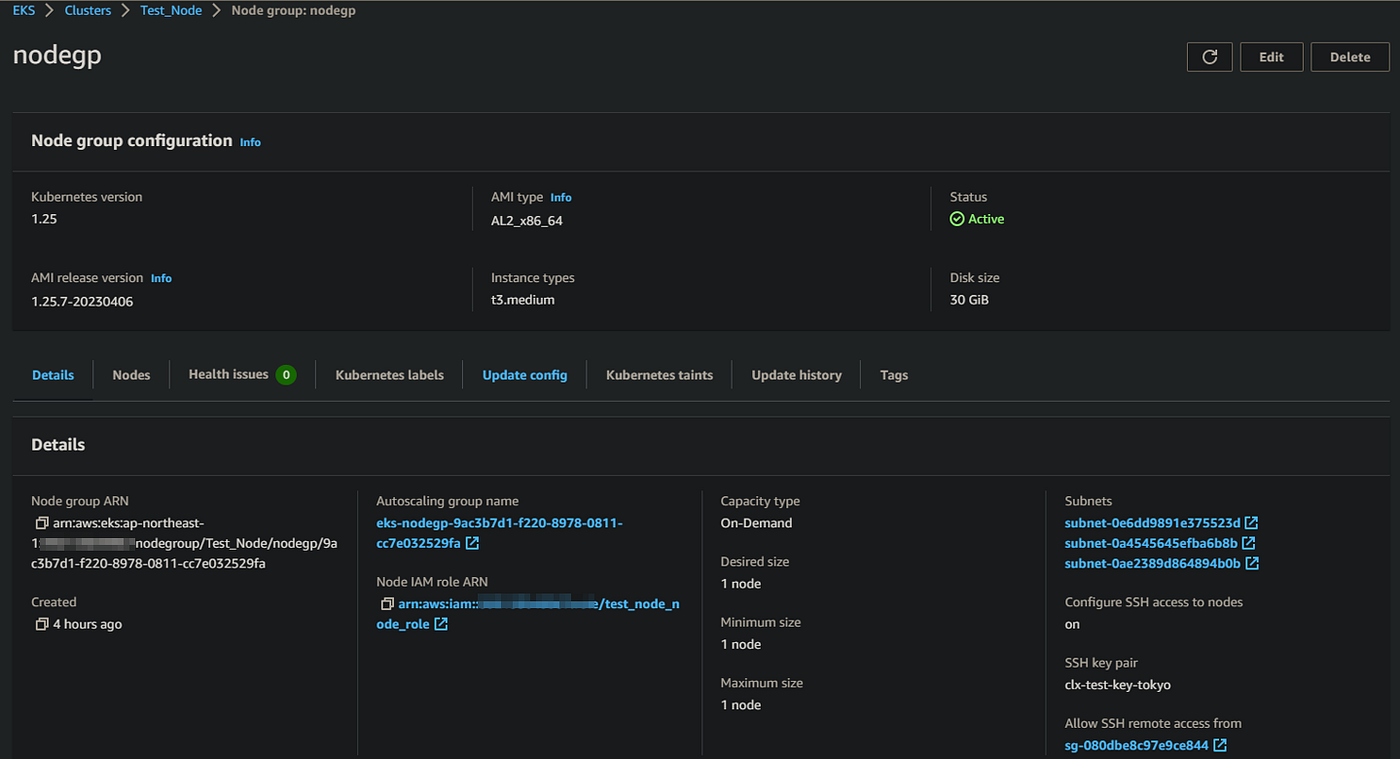Copy the Node group ARN
This screenshot has width=1400, height=759.
click(x=41, y=523)
